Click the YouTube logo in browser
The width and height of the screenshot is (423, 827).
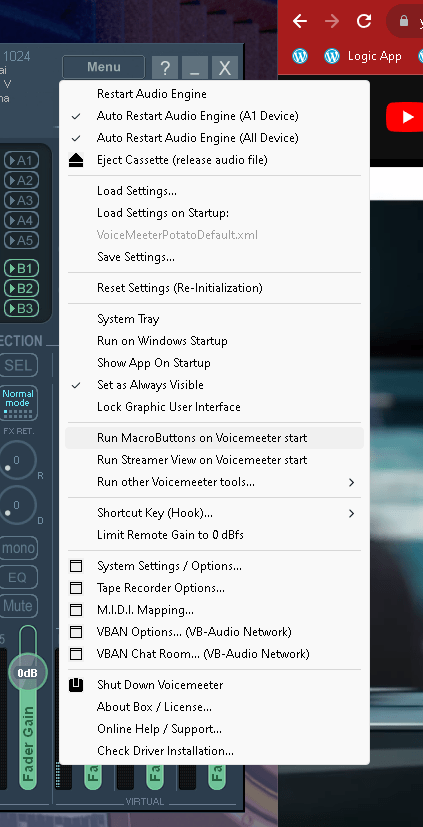405,117
